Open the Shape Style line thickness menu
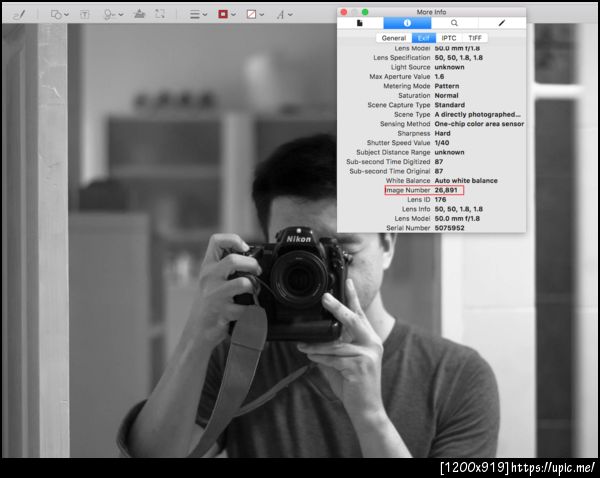Screen dimensions: 600x478 click(198, 15)
